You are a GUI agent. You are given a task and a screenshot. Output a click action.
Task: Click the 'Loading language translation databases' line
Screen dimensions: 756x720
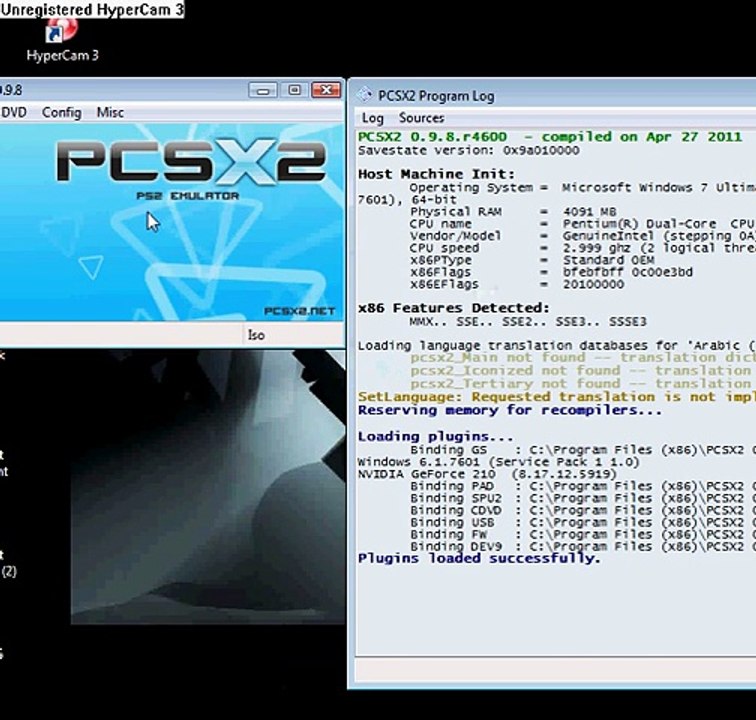click(556, 346)
